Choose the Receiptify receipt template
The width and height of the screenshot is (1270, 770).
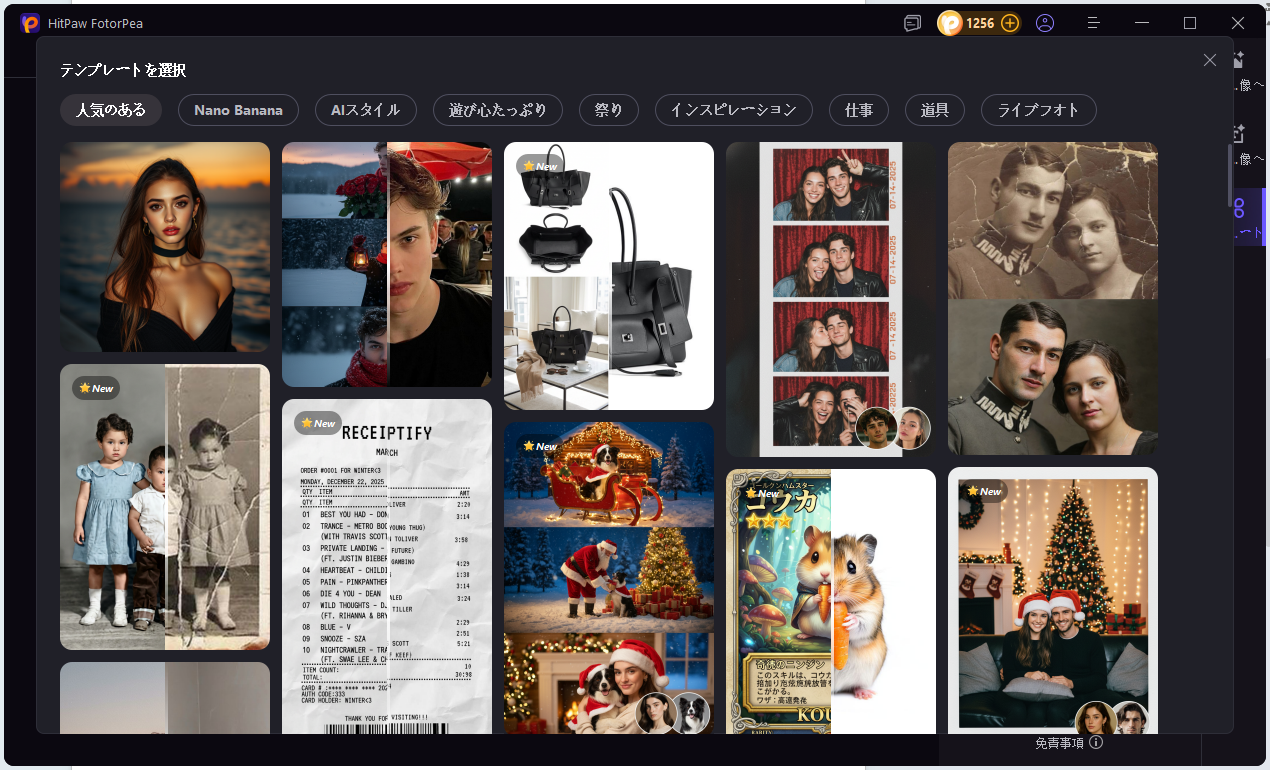coord(387,565)
